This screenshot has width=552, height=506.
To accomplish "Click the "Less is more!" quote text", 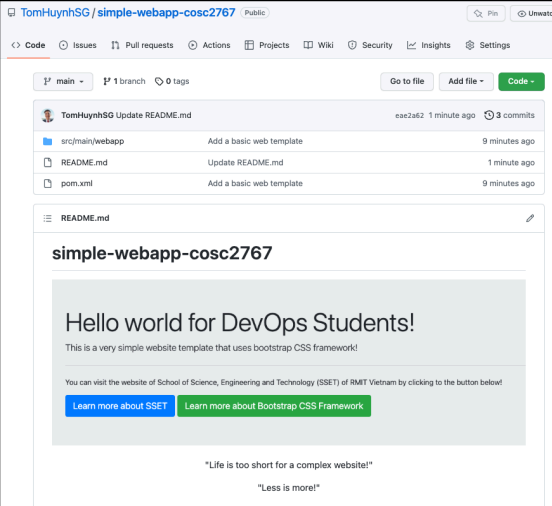I will [289, 488].
